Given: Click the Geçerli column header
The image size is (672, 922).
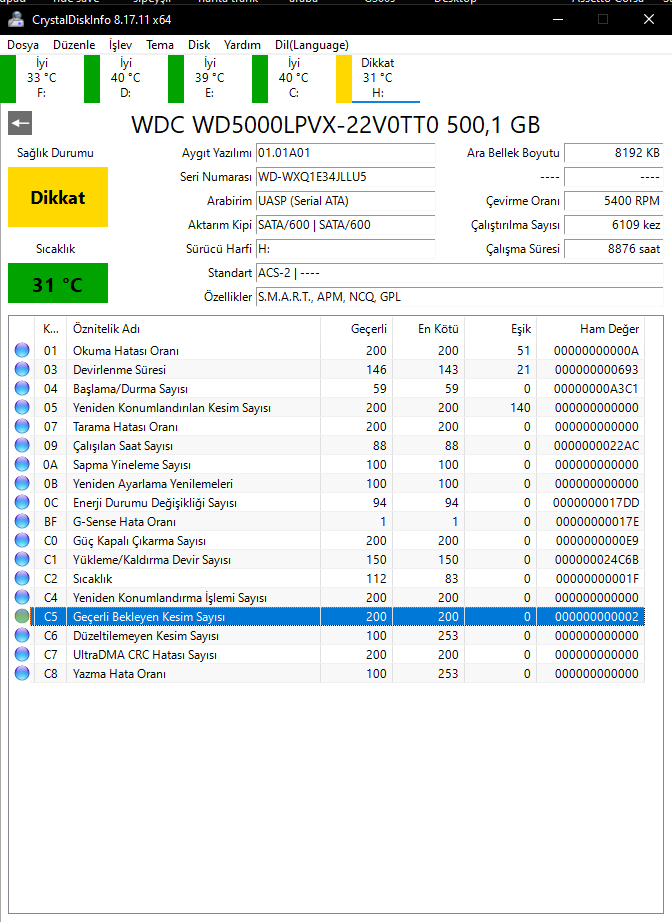Looking at the screenshot, I should coord(357,329).
